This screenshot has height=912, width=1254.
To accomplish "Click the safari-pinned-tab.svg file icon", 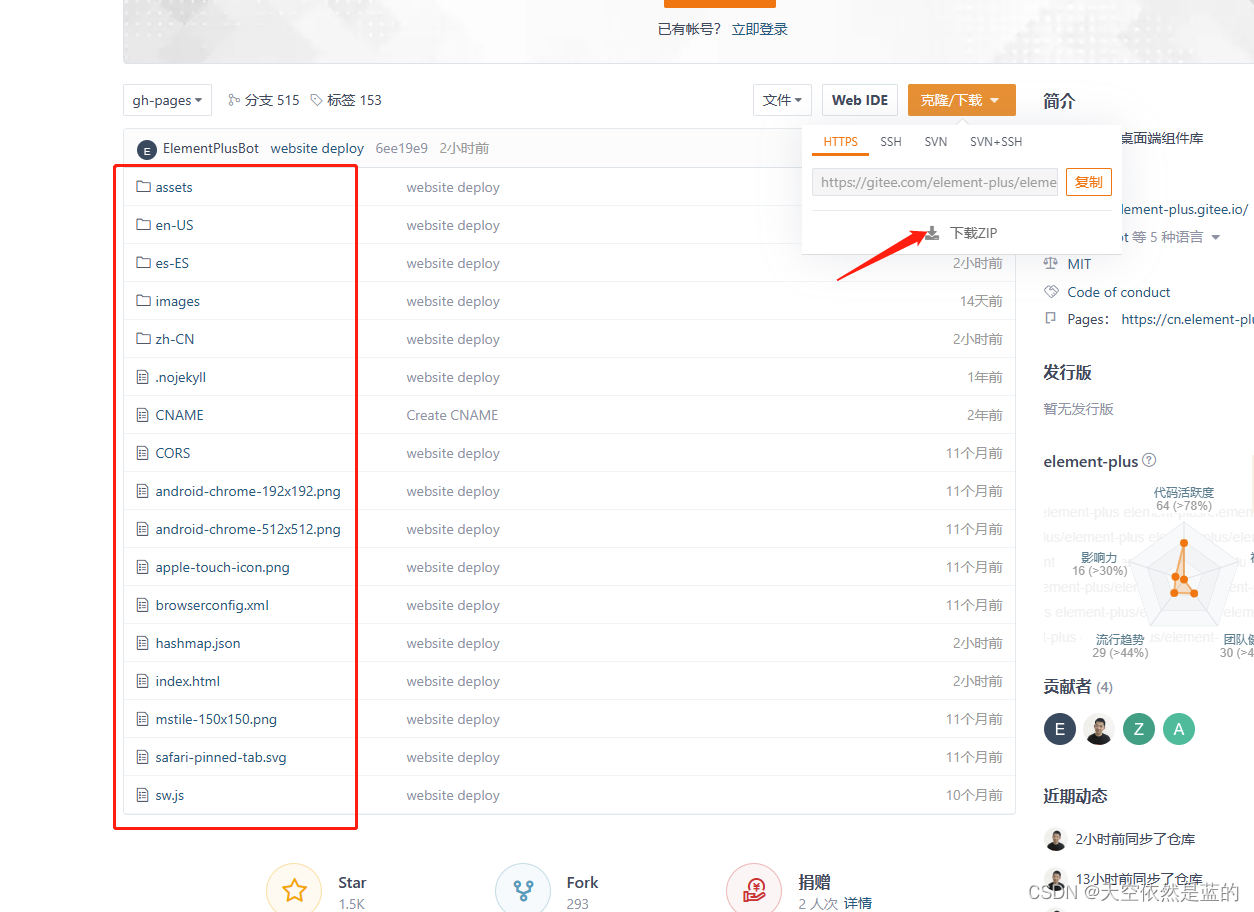I will (x=143, y=757).
